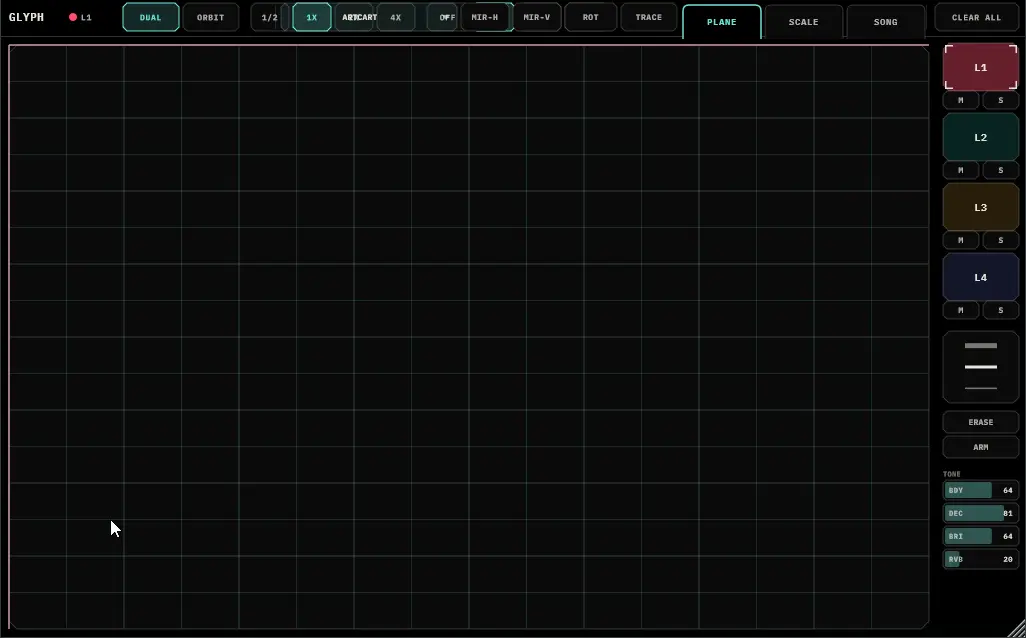The height and width of the screenshot is (638, 1026).
Task: Adjust the DEC tone slider
Action: click(980, 513)
